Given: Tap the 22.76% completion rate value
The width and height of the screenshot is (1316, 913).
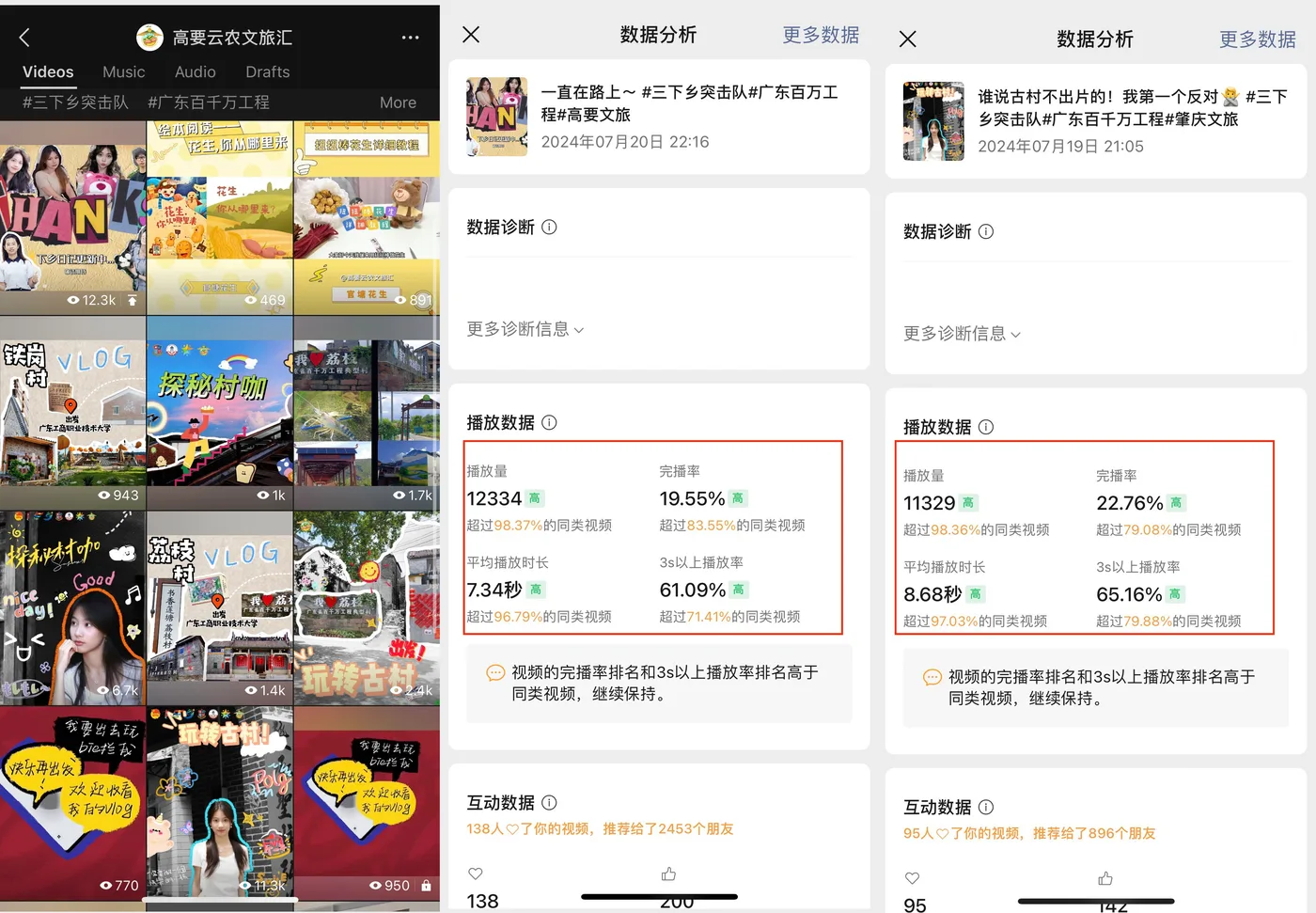Looking at the screenshot, I should 1130,503.
